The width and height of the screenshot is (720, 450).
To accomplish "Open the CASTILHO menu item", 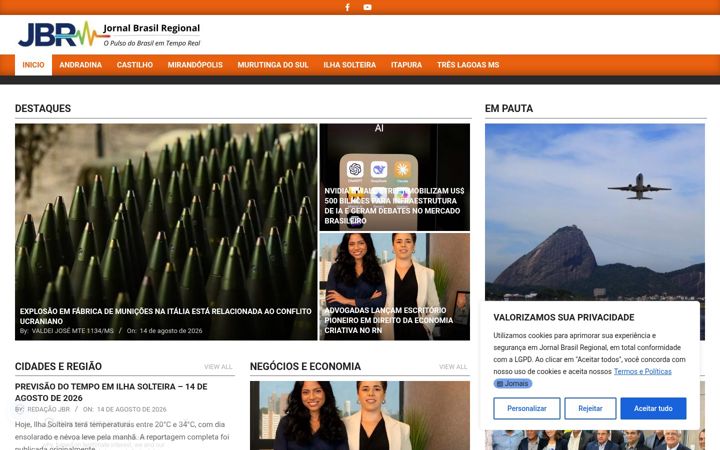I will pyautogui.click(x=135, y=65).
